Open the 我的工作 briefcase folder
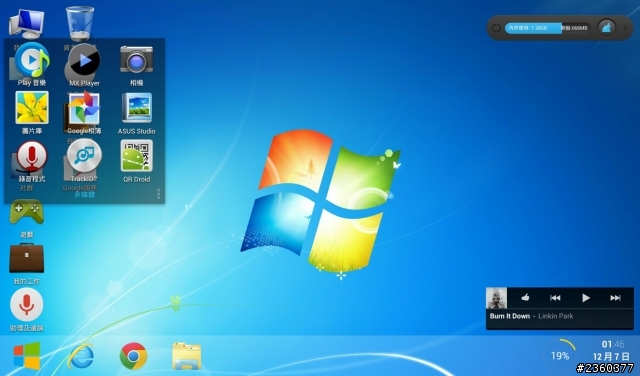Image resolution: width=640 pixels, height=376 pixels. click(27, 258)
